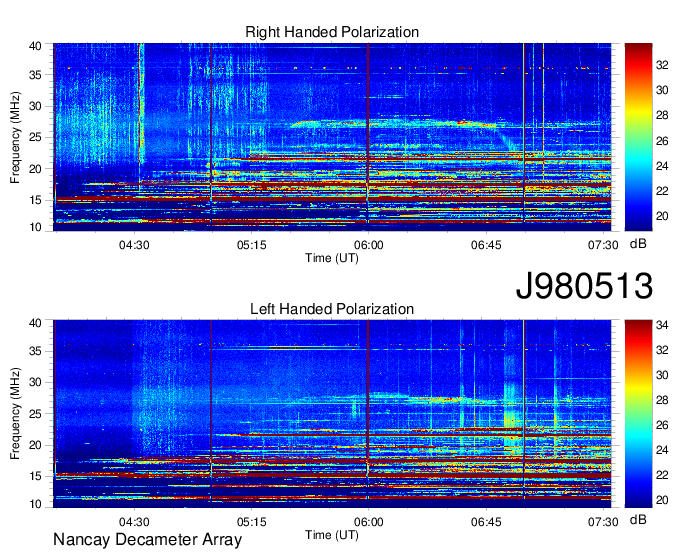Click the 'Left Handed Polarization' plot title
Image resolution: width=680 pixels, height=552 pixels.
click(x=332, y=309)
